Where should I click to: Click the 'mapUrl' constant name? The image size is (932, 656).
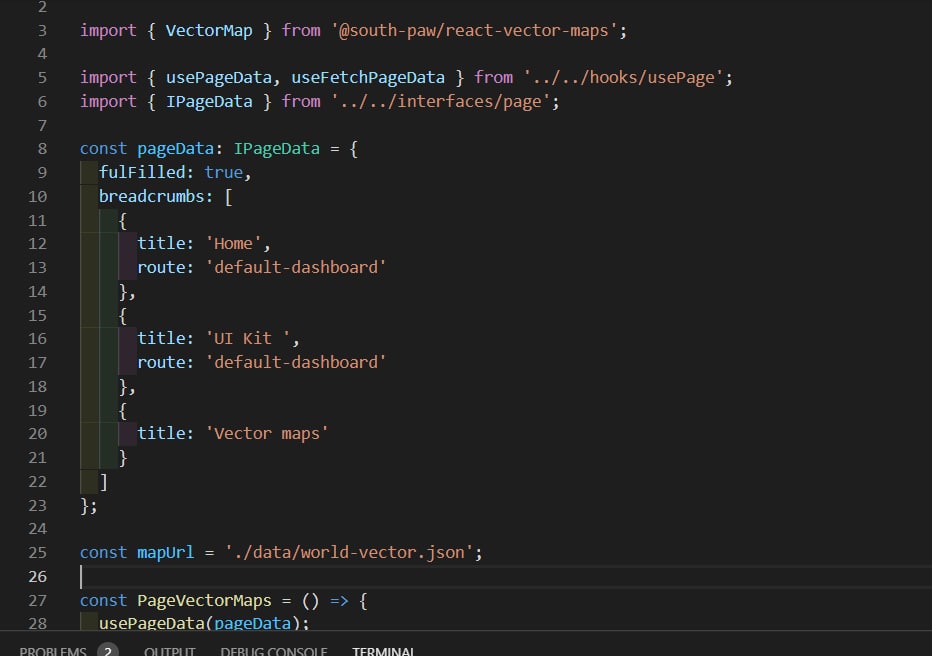[166, 553]
